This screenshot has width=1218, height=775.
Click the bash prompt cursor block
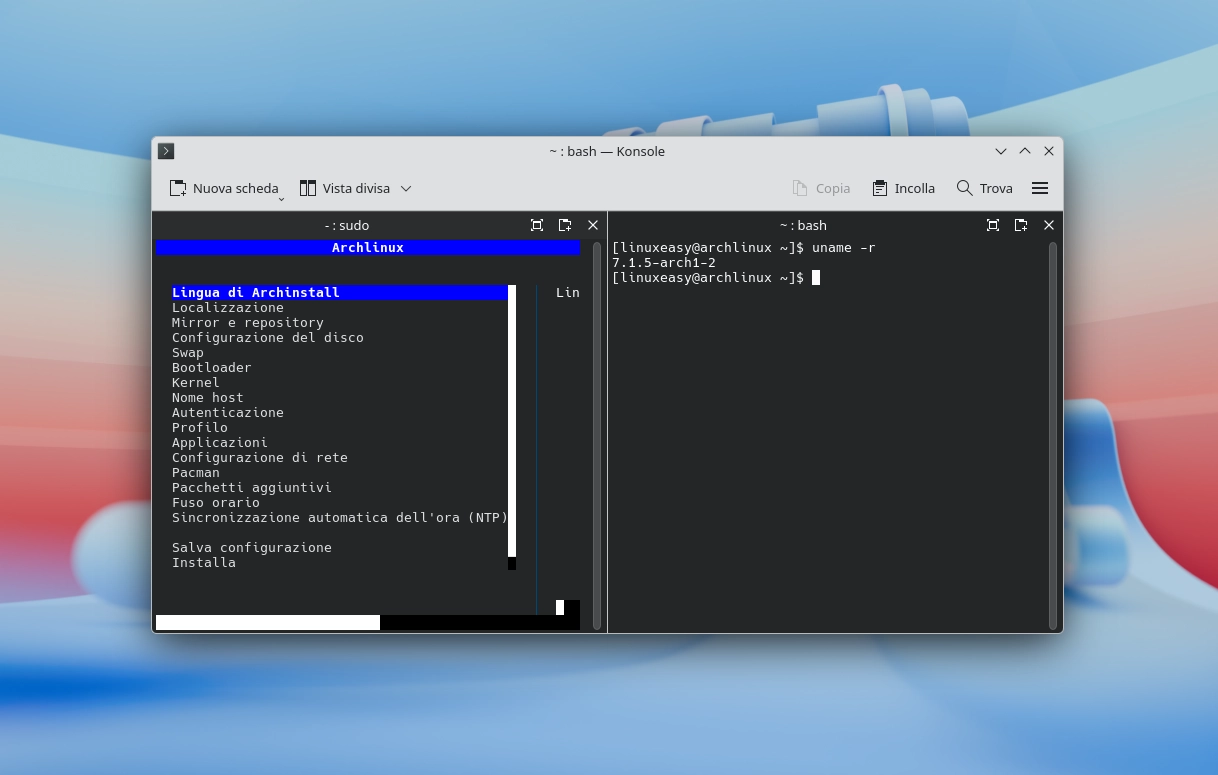(x=816, y=277)
